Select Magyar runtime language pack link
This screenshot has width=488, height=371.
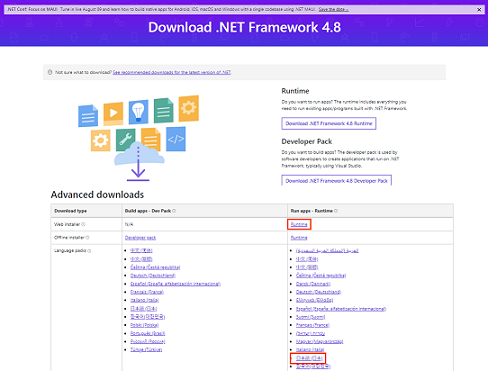coord(319,342)
